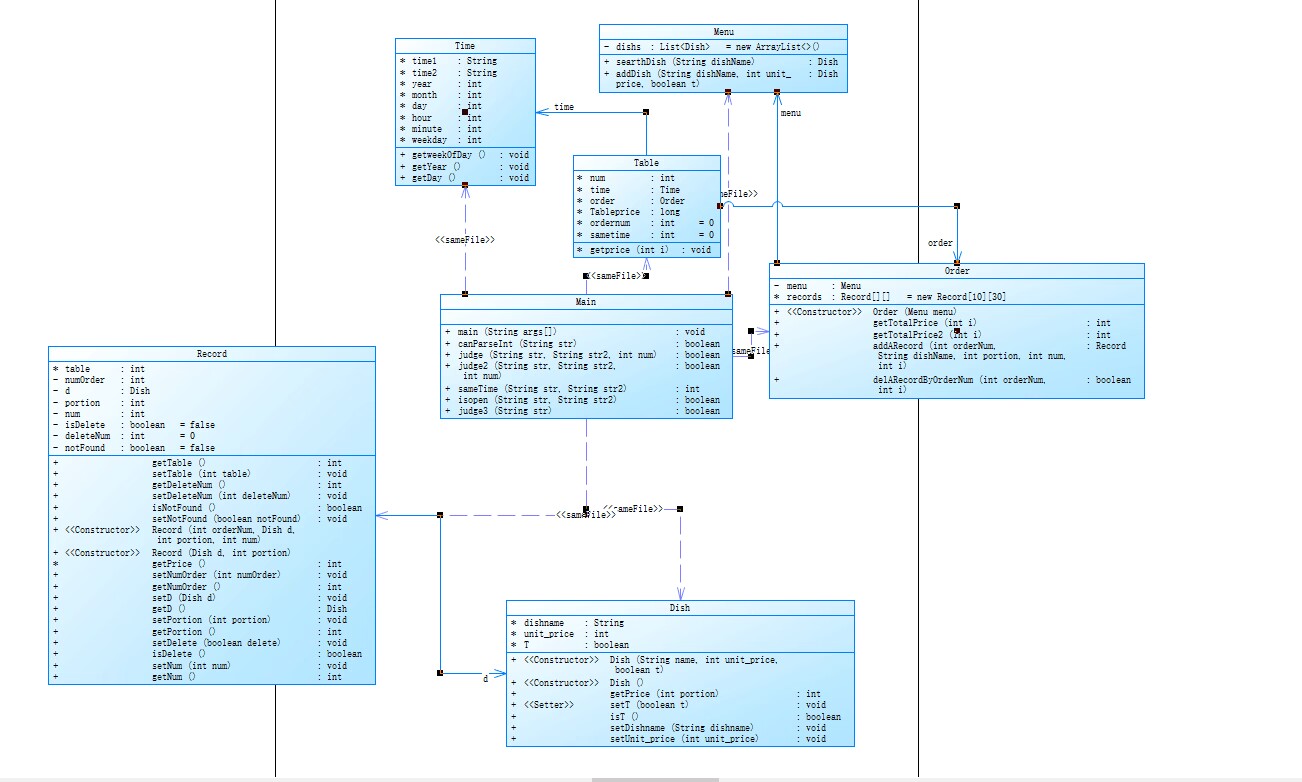Select the Time class title

pos(465,46)
